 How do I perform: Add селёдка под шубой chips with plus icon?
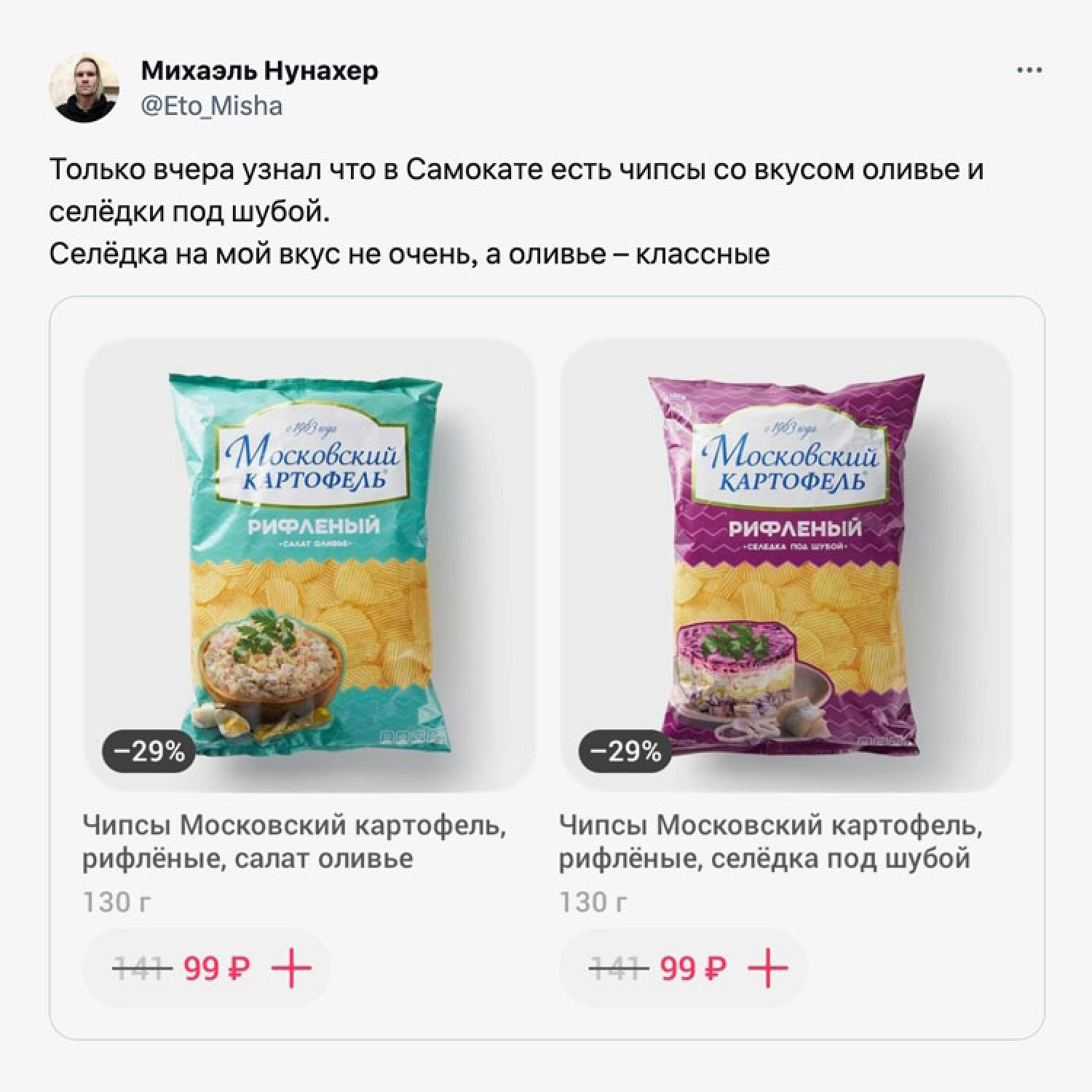(768, 968)
